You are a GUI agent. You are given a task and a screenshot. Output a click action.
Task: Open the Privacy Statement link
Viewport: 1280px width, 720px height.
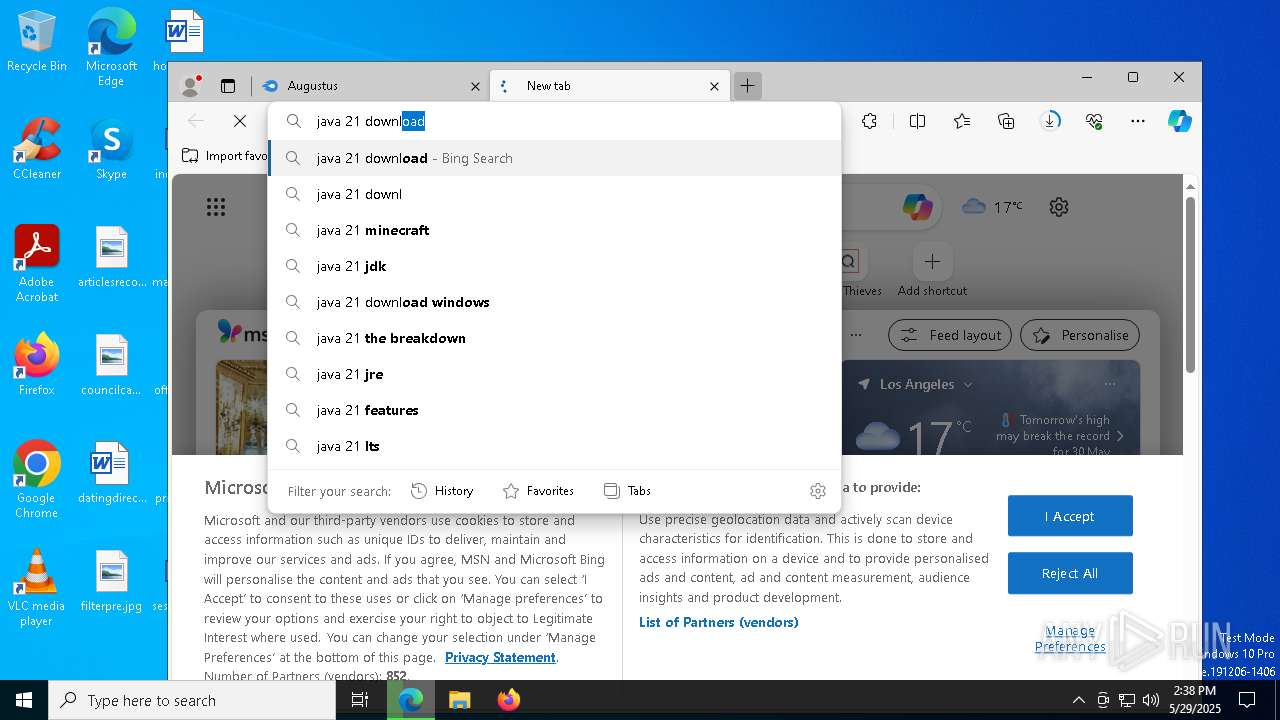(500, 657)
